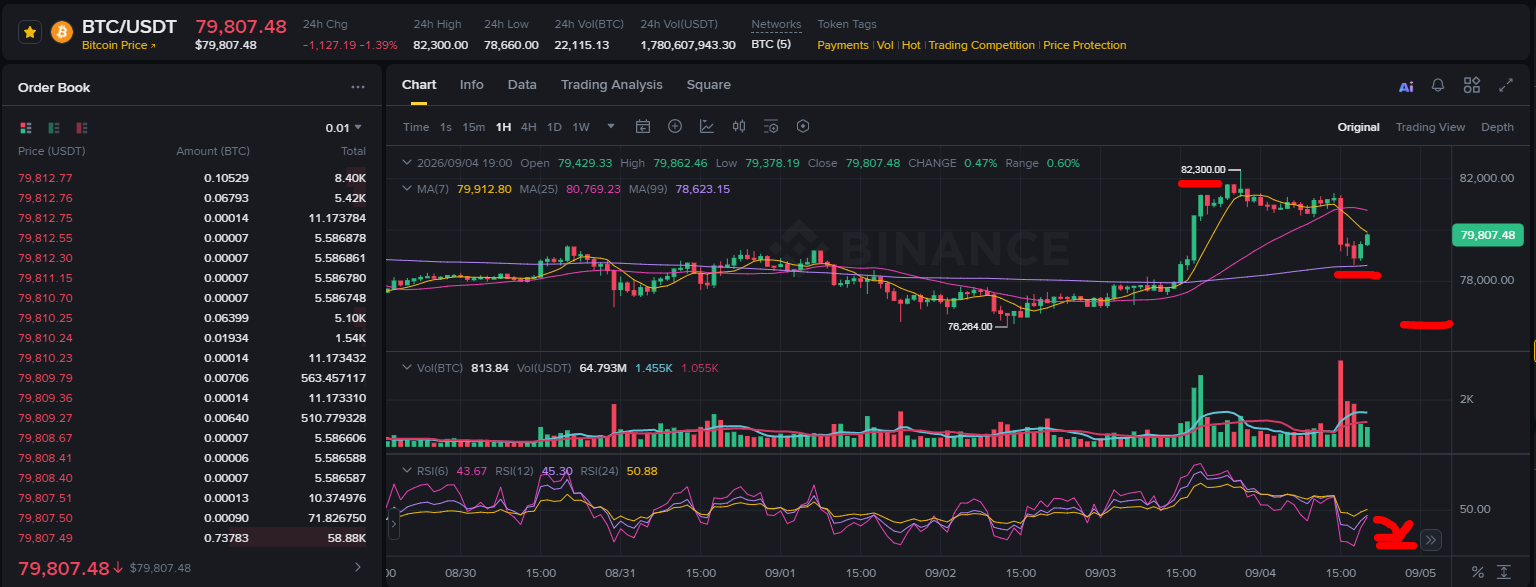Switch chart interval to 1W

point(581,127)
